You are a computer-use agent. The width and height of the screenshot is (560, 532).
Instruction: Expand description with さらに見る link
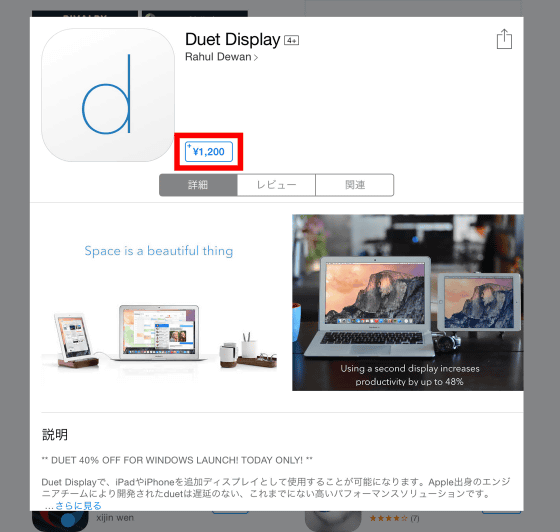78,506
